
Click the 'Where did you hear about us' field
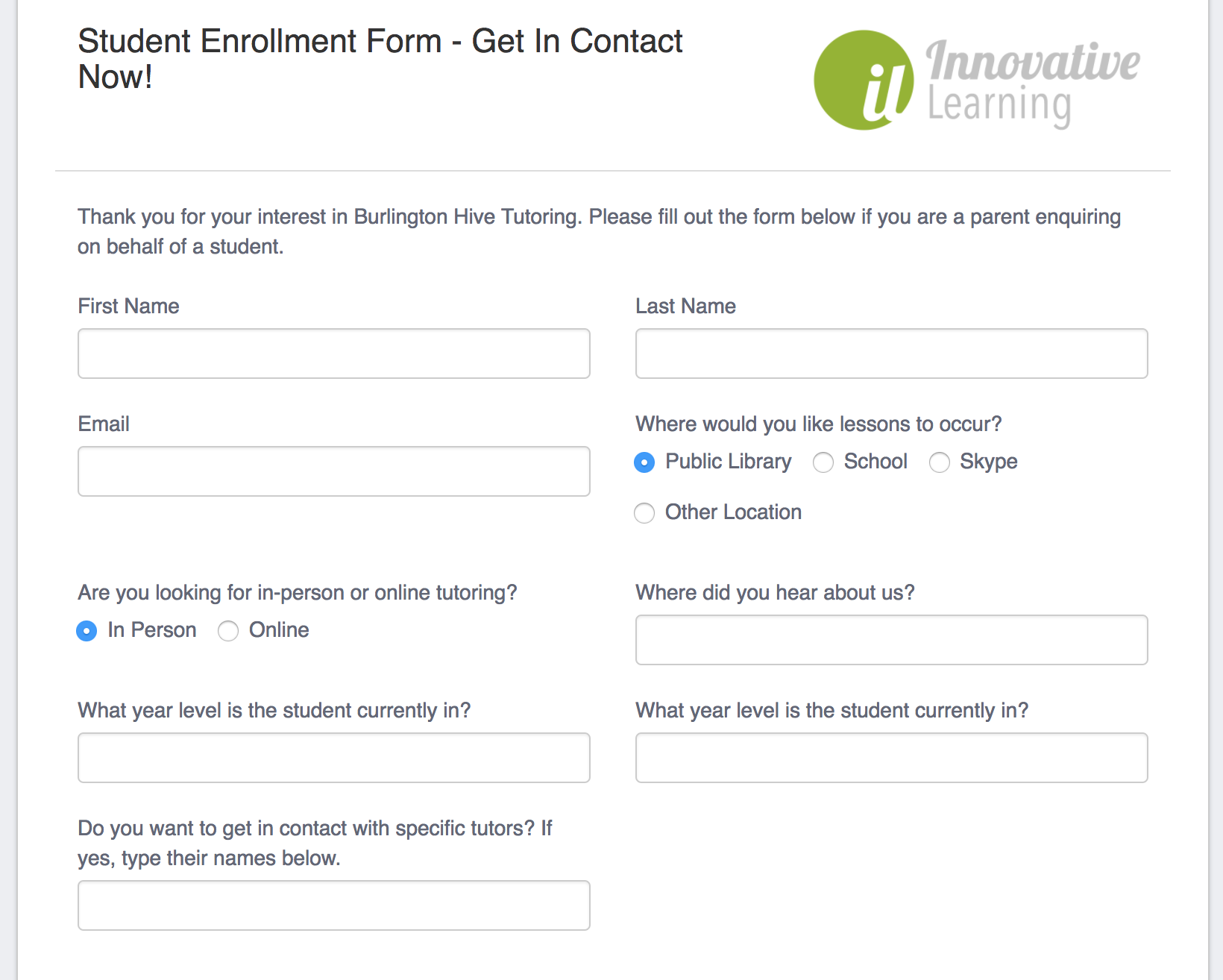coord(891,640)
